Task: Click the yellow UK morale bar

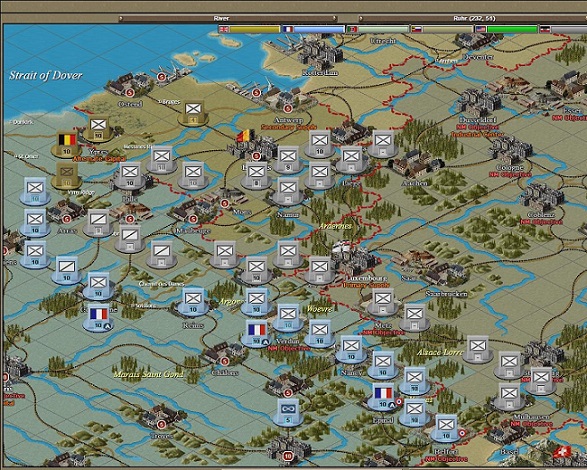Action: [x=255, y=29]
